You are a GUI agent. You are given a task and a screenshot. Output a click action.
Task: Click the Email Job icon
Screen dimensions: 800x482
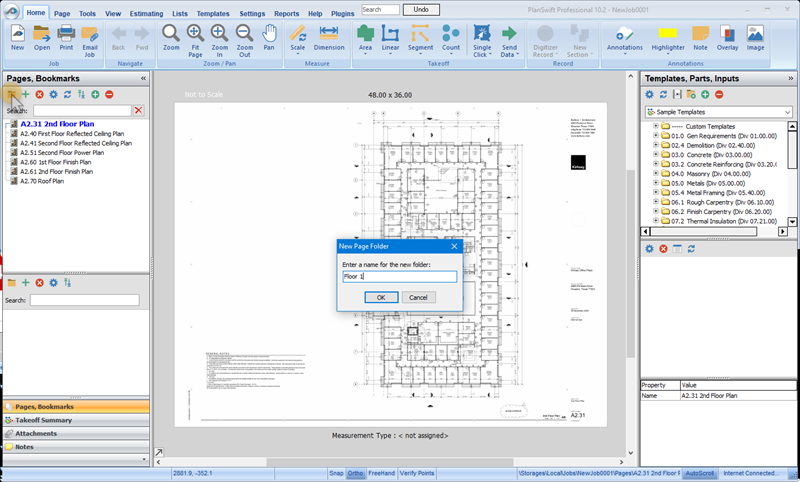pos(90,41)
